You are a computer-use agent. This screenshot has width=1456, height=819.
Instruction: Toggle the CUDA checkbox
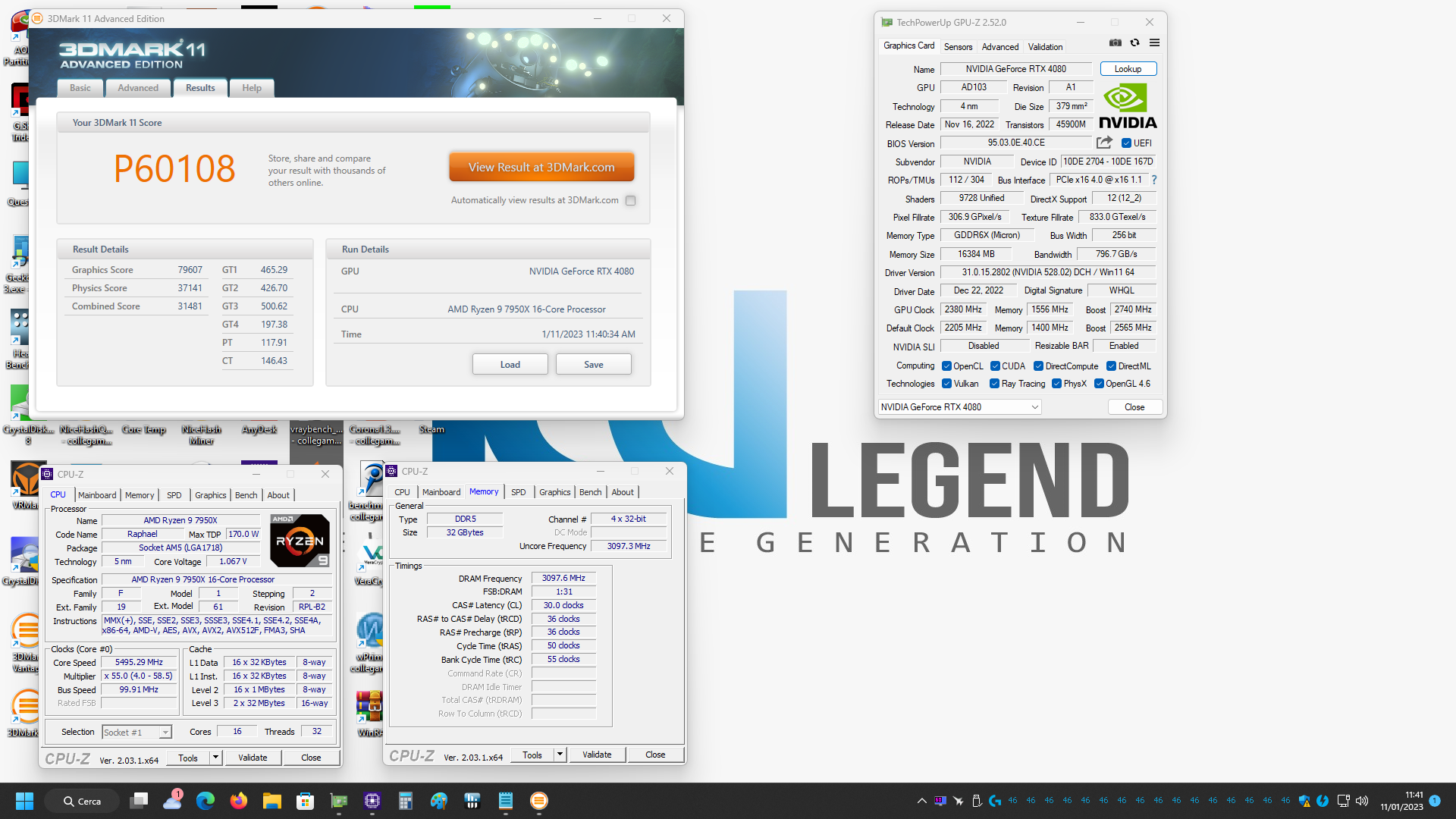pos(995,366)
